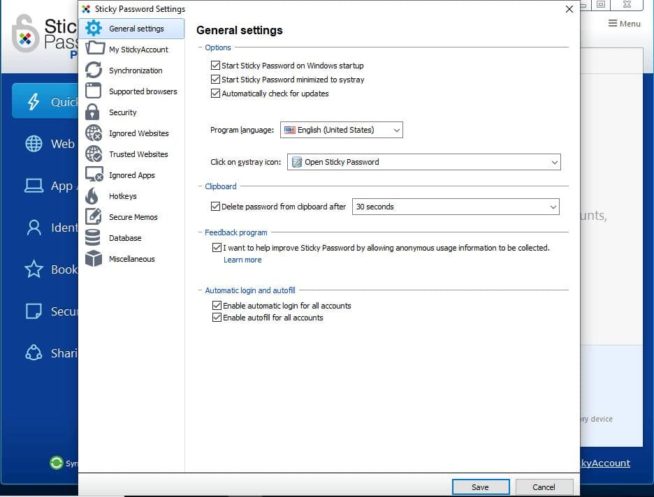Go to Synchronization settings
Screen dimensions: 654x497
(132, 70)
